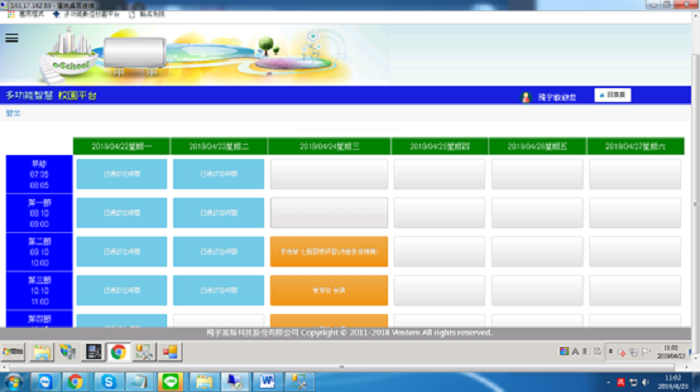Open the globe network icon in remote taskbar

point(67,352)
